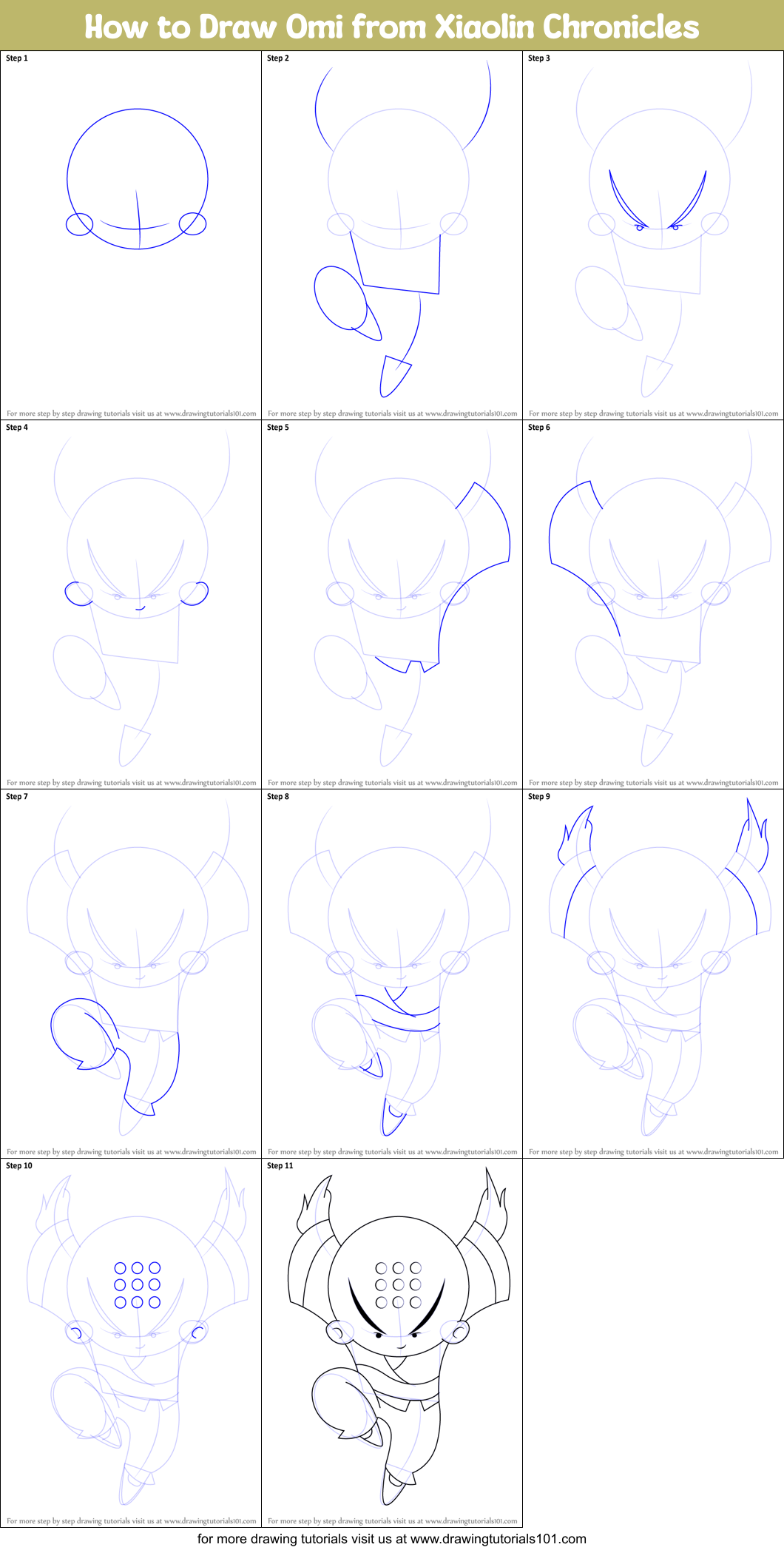Click the tutorial credit line under Step 9
This screenshot has width=784, height=1550.
tap(654, 1152)
